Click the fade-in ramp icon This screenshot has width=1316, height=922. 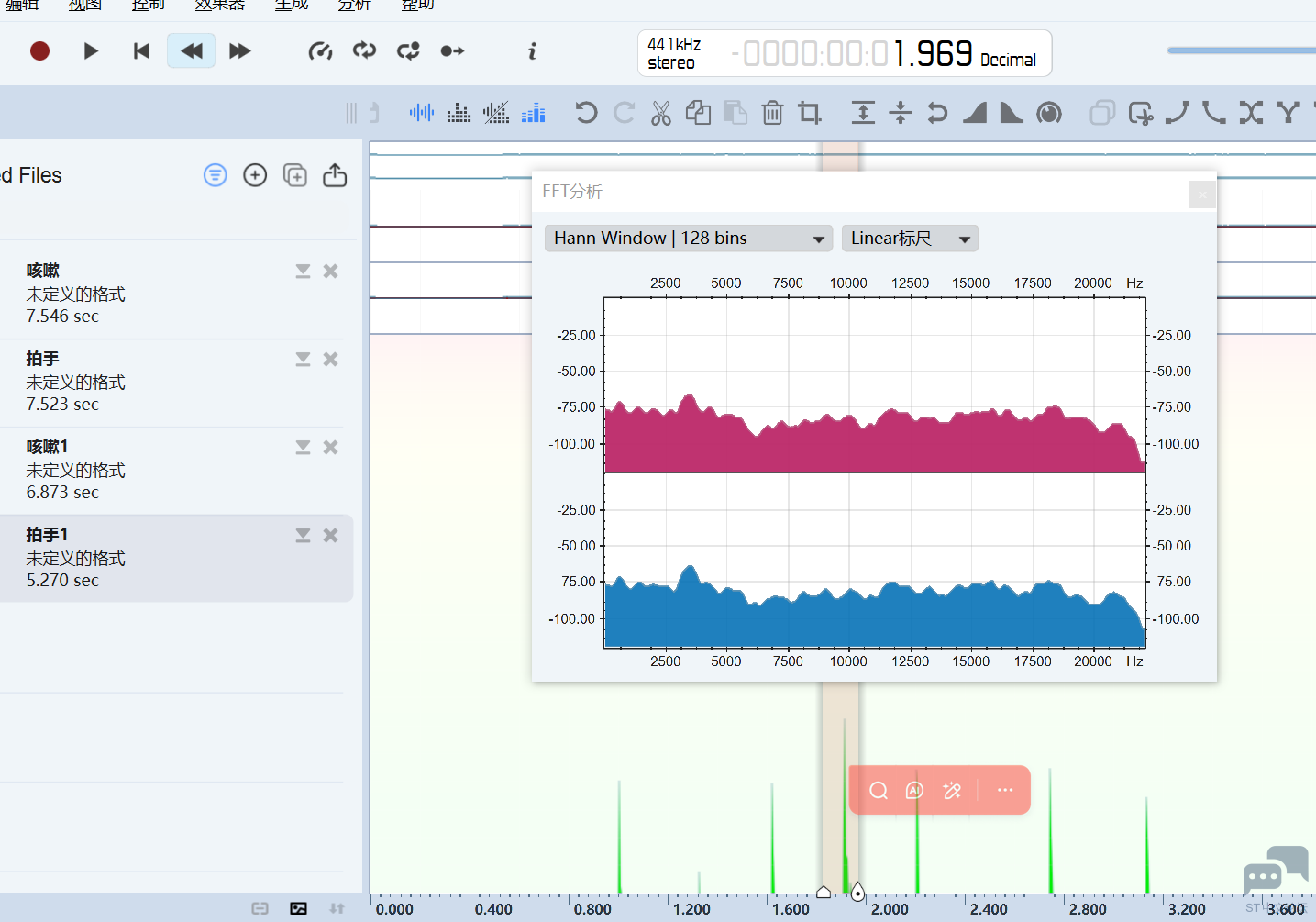[975, 113]
